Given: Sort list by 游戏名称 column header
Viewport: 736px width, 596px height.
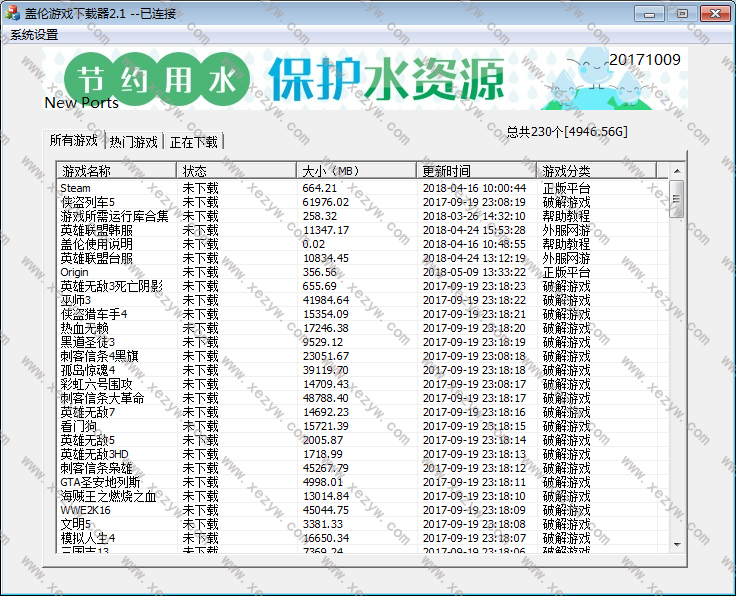Looking at the screenshot, I should 116,171.
